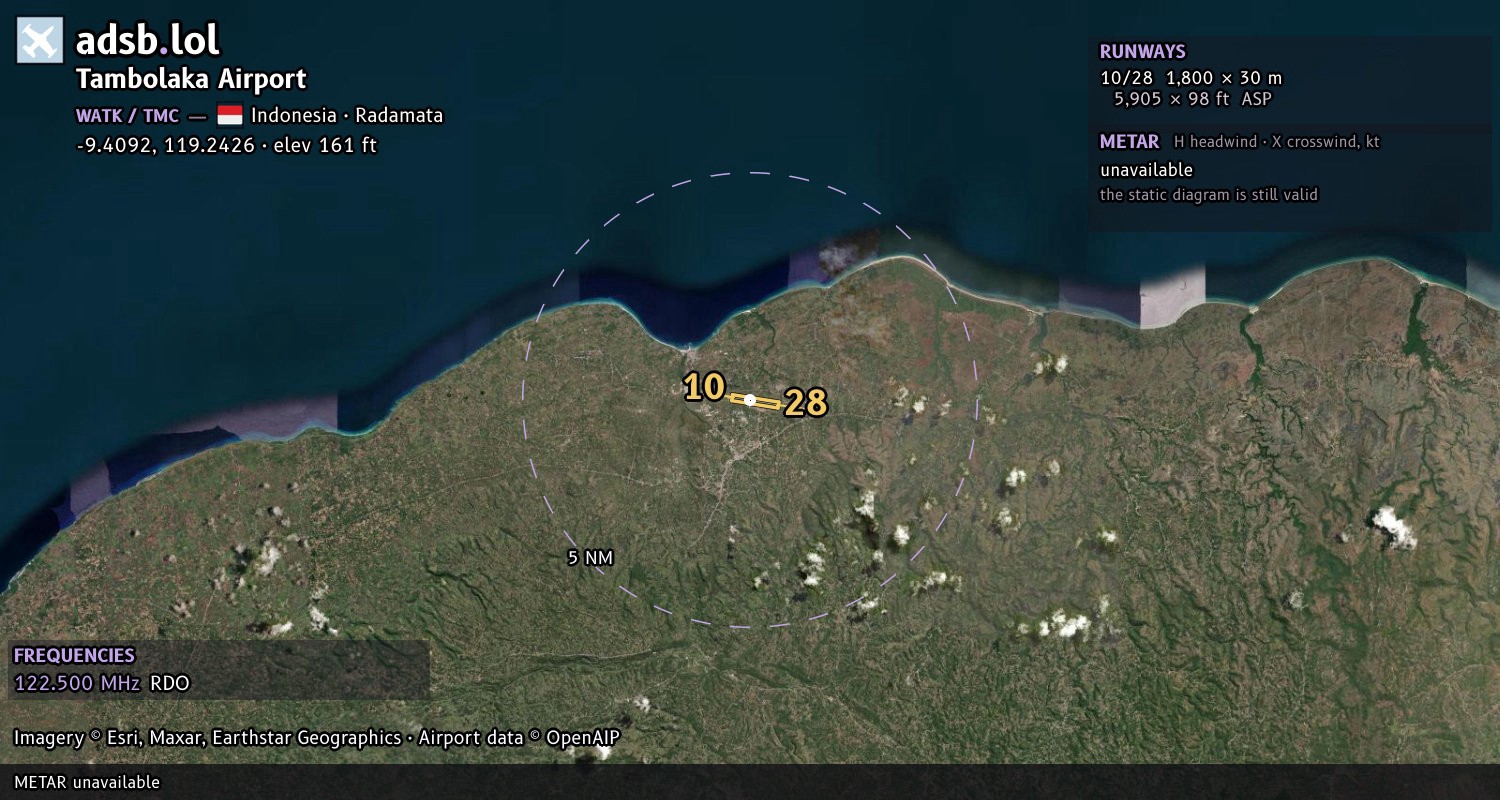
Task: Click the Indonesia · Radamata location text
Action: click(347, 115)
